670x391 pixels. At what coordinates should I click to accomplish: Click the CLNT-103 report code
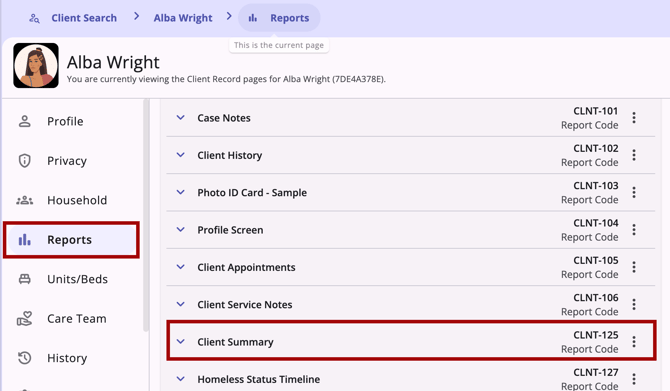point(596,185)
